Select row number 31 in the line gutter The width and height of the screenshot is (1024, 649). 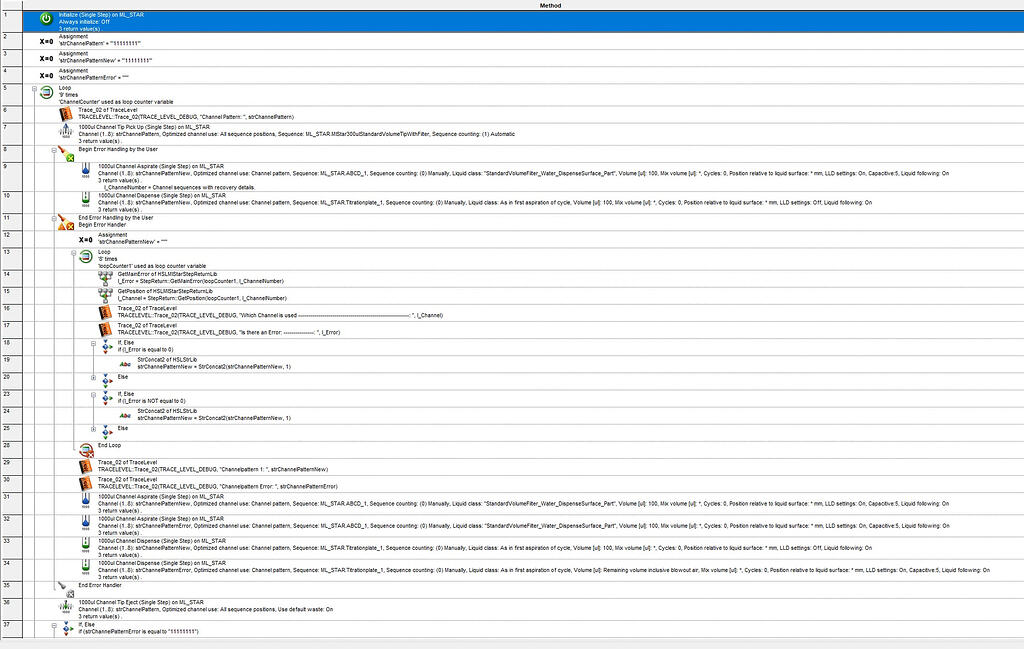(x=11, y=503)
